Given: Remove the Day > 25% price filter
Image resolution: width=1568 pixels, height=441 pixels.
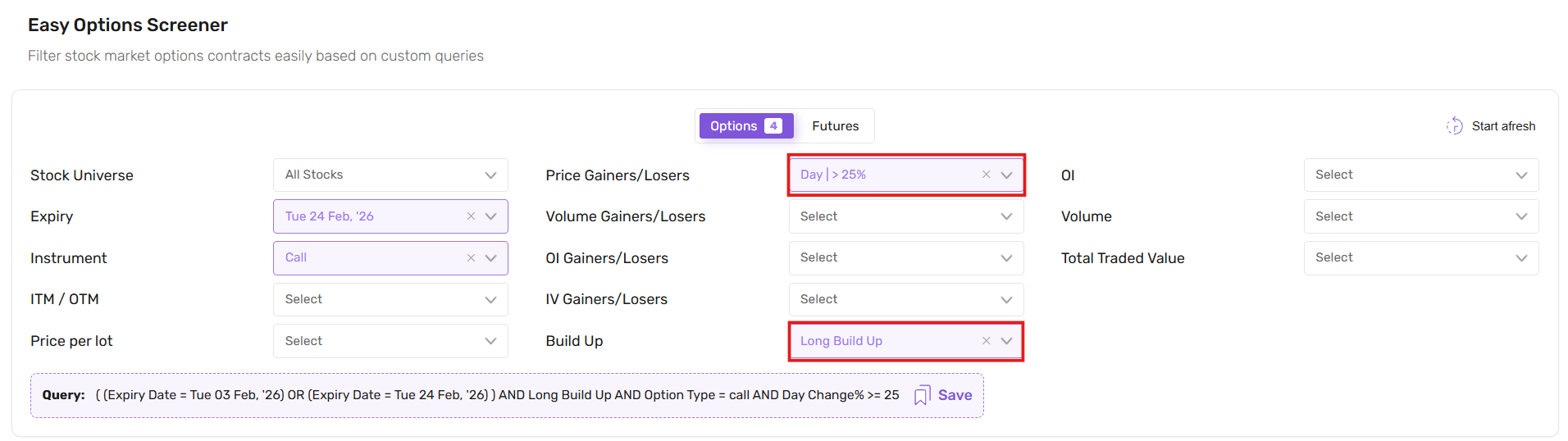Looking at the screenshot, I should (x=986, y=175).
